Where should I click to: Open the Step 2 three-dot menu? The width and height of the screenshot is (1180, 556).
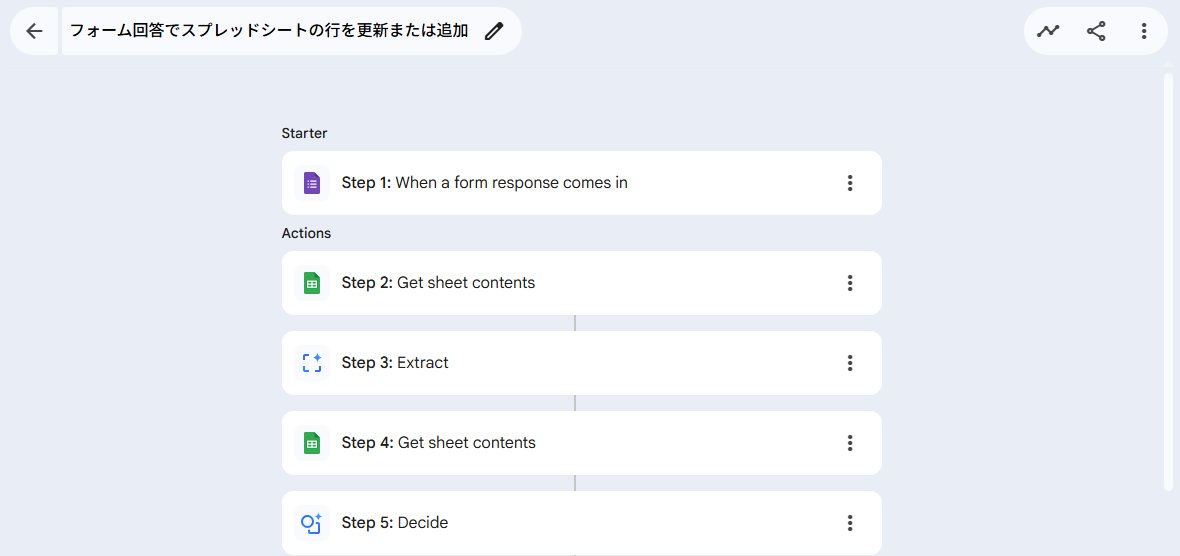tap(850, 283)
